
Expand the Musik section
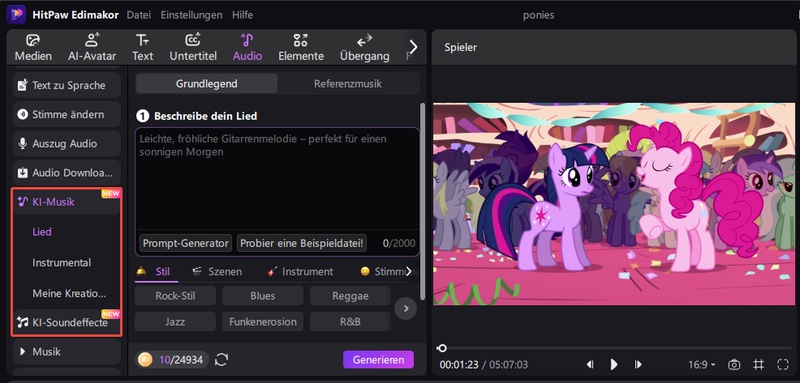67,351
